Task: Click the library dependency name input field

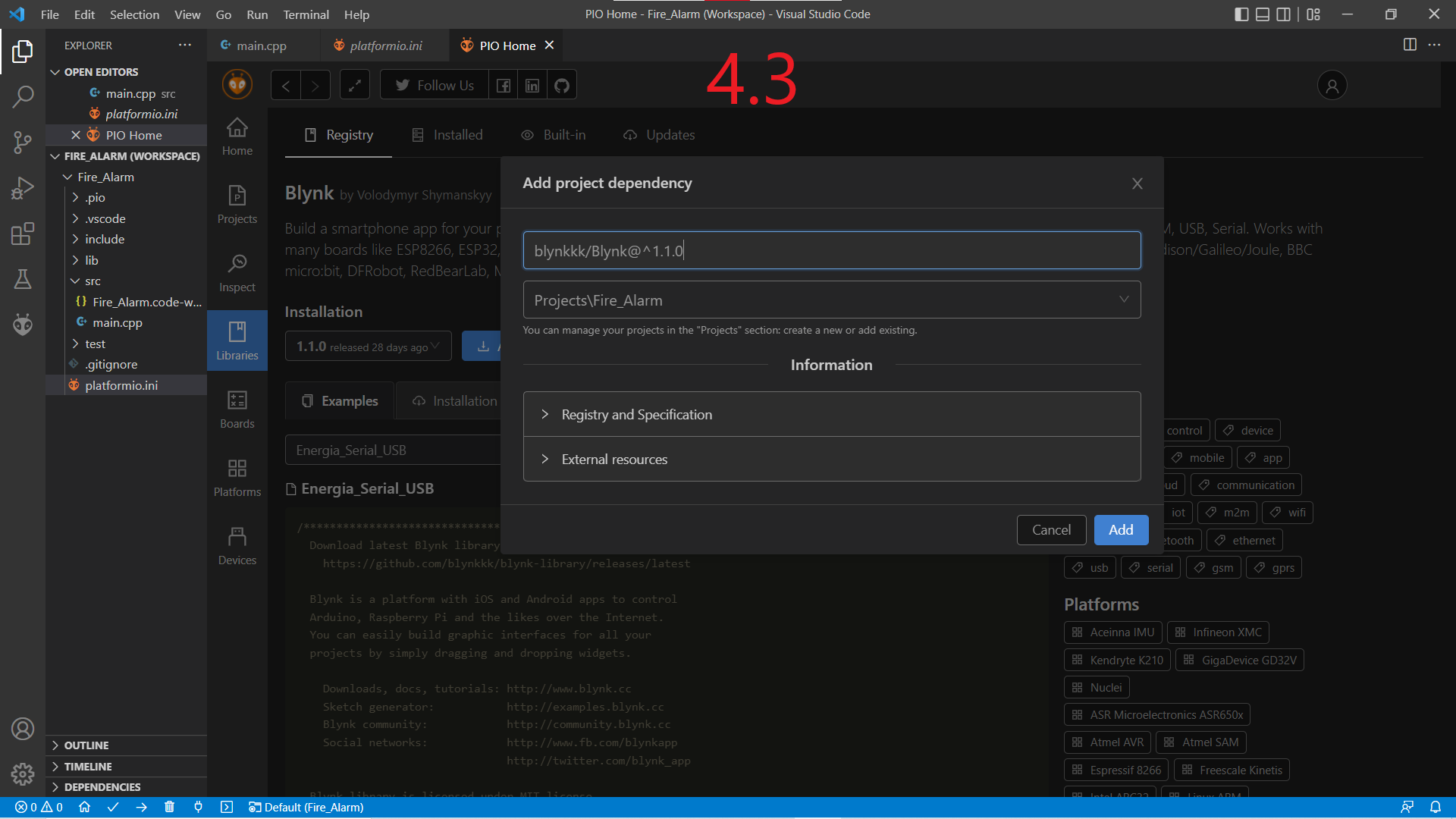Action: click(832, 250)
